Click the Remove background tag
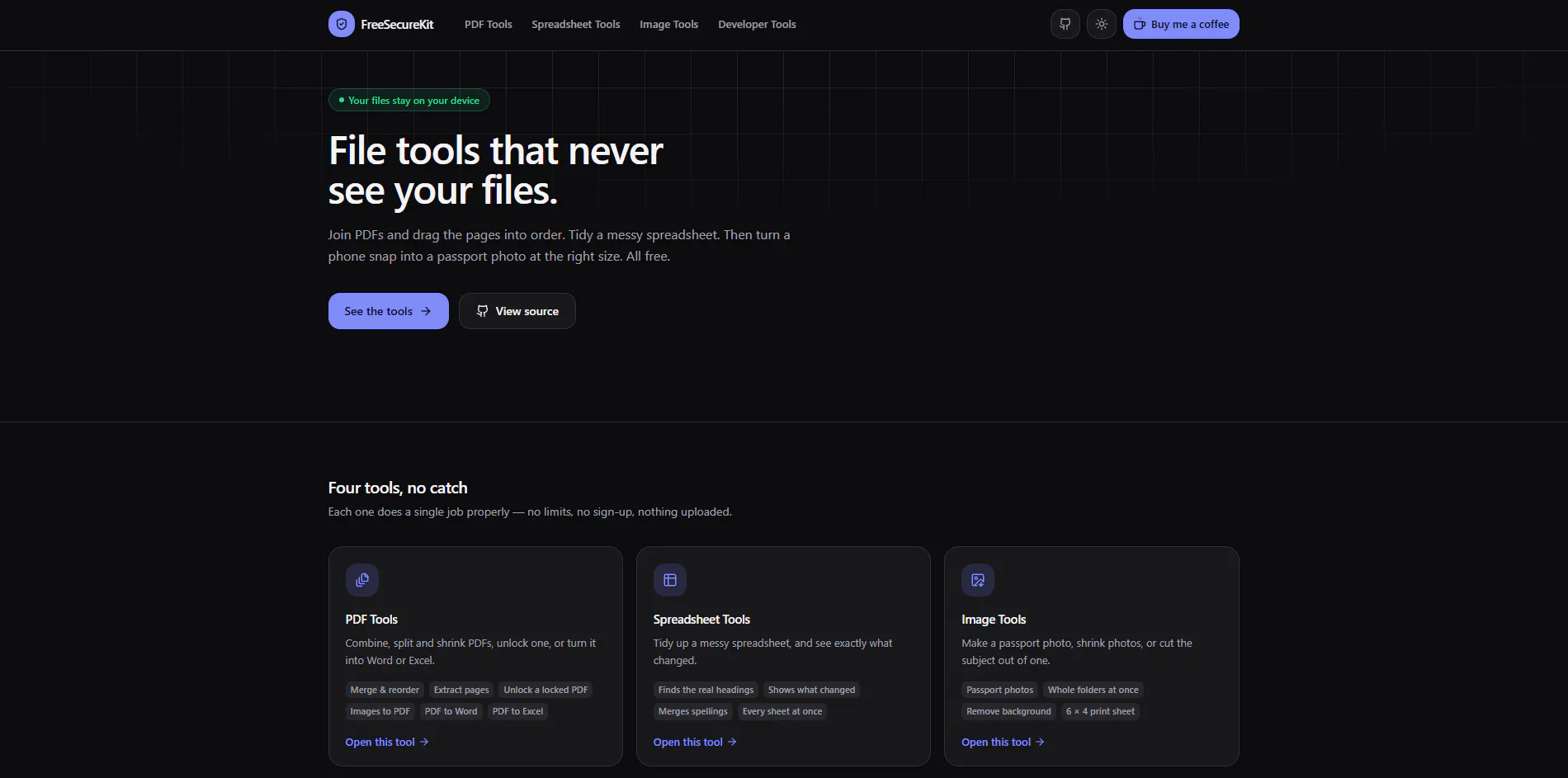 1008,711
